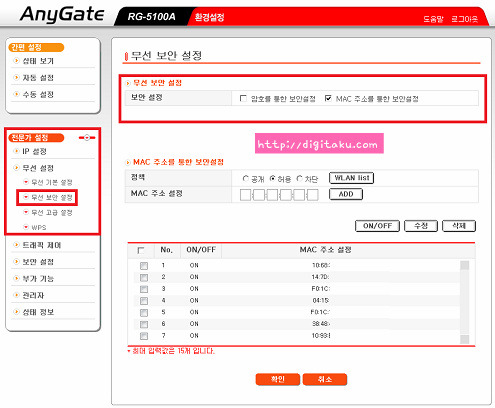The width and height of the screenshot is (495, 408).
Task: Enable 암호를 통한 보안설정 checkbox
Action: pyautogui.click(x=243, y=98)
